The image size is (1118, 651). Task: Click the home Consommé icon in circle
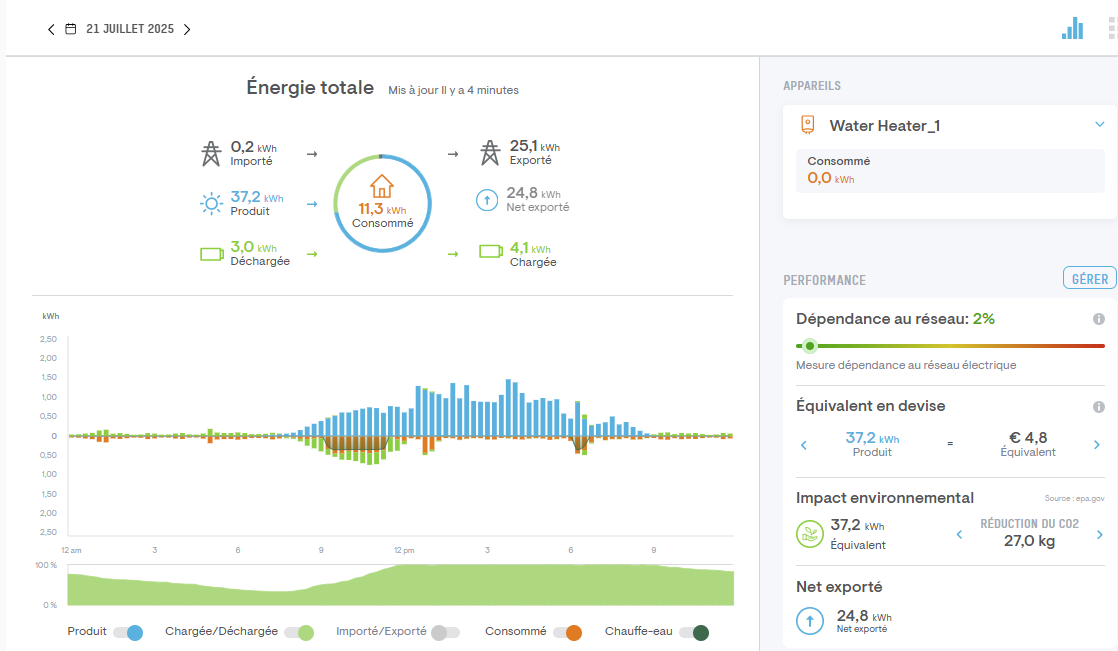coord(382,187)
